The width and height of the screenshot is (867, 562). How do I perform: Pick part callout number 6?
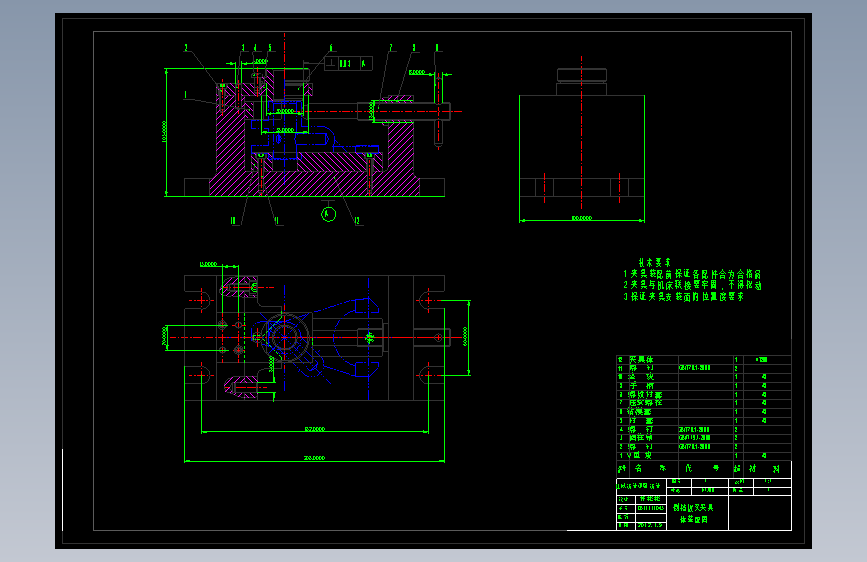pyautogui.click(x=331, y=48)
